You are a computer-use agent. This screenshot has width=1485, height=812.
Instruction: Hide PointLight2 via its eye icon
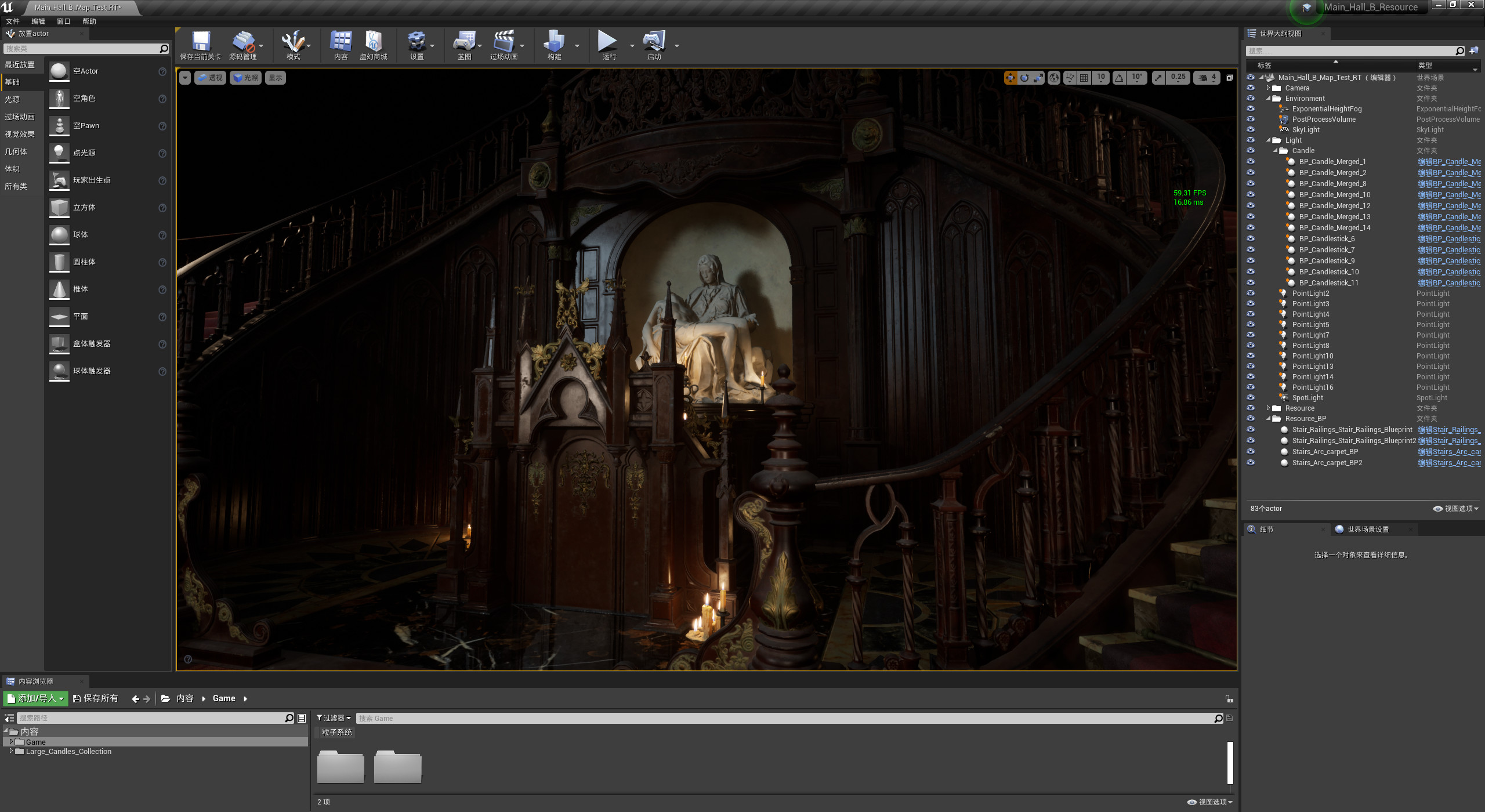click(1251, 293)
